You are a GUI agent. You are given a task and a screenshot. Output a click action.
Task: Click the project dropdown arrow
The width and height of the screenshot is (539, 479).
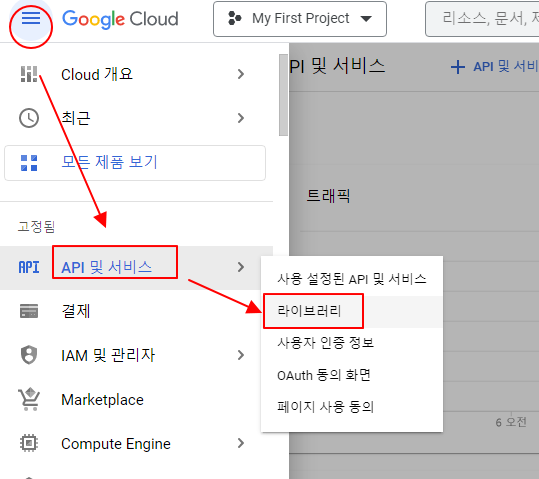(x=366, y=19)
